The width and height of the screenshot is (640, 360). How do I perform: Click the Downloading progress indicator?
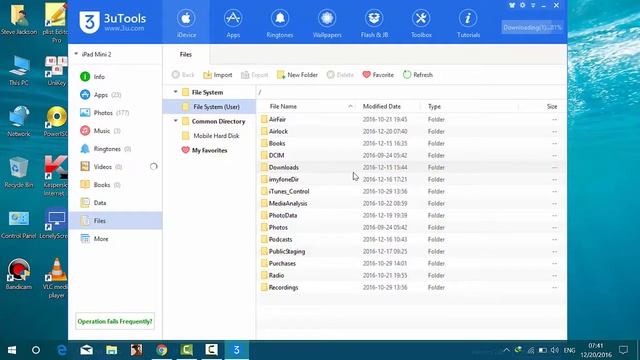coord(532,27)
